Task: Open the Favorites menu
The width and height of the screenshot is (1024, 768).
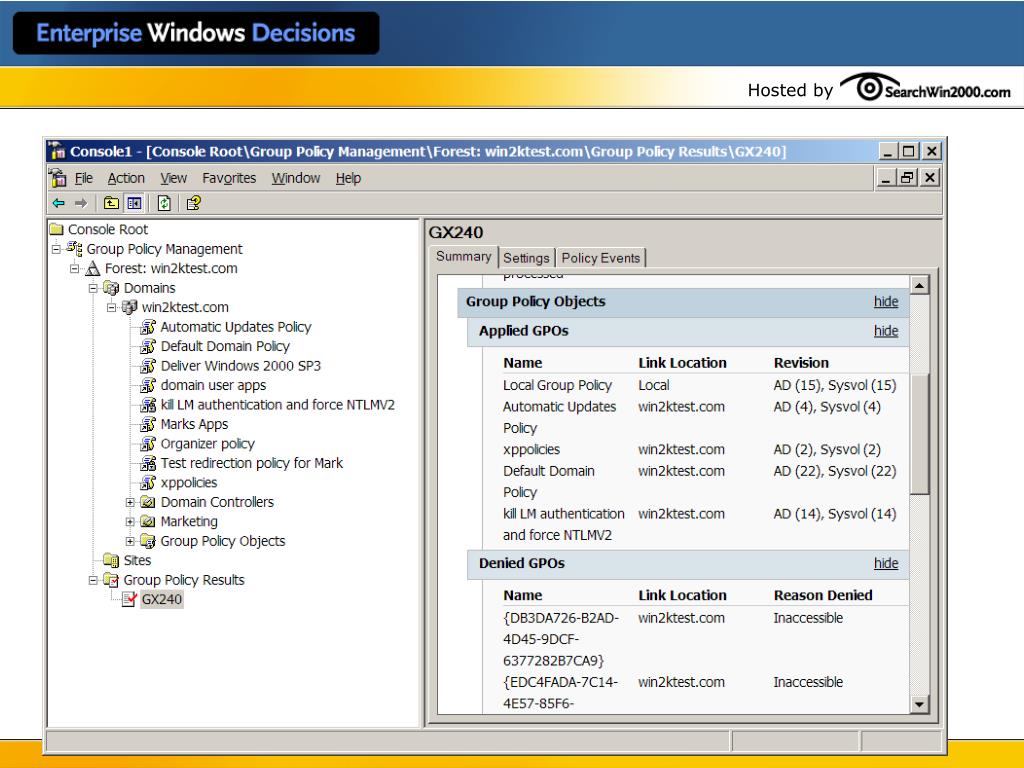Action: [229, 178]
